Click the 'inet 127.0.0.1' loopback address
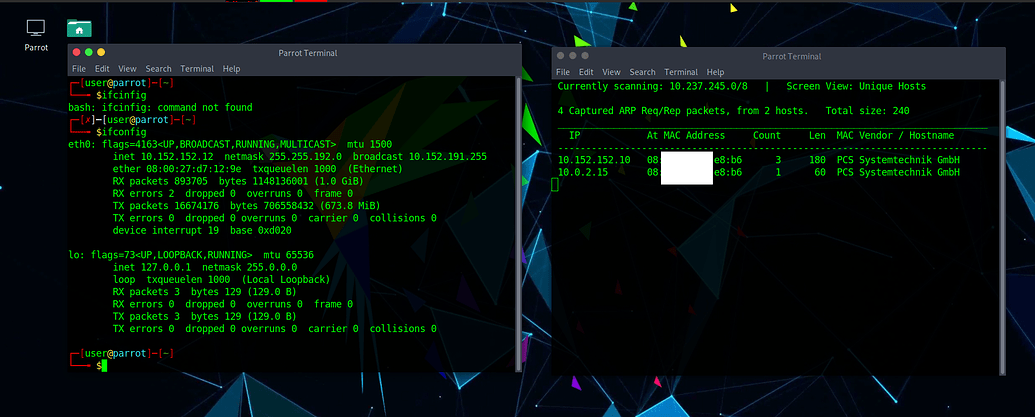Image resolution: width=1035 pixels, height=417 pixels. point(152,267)
